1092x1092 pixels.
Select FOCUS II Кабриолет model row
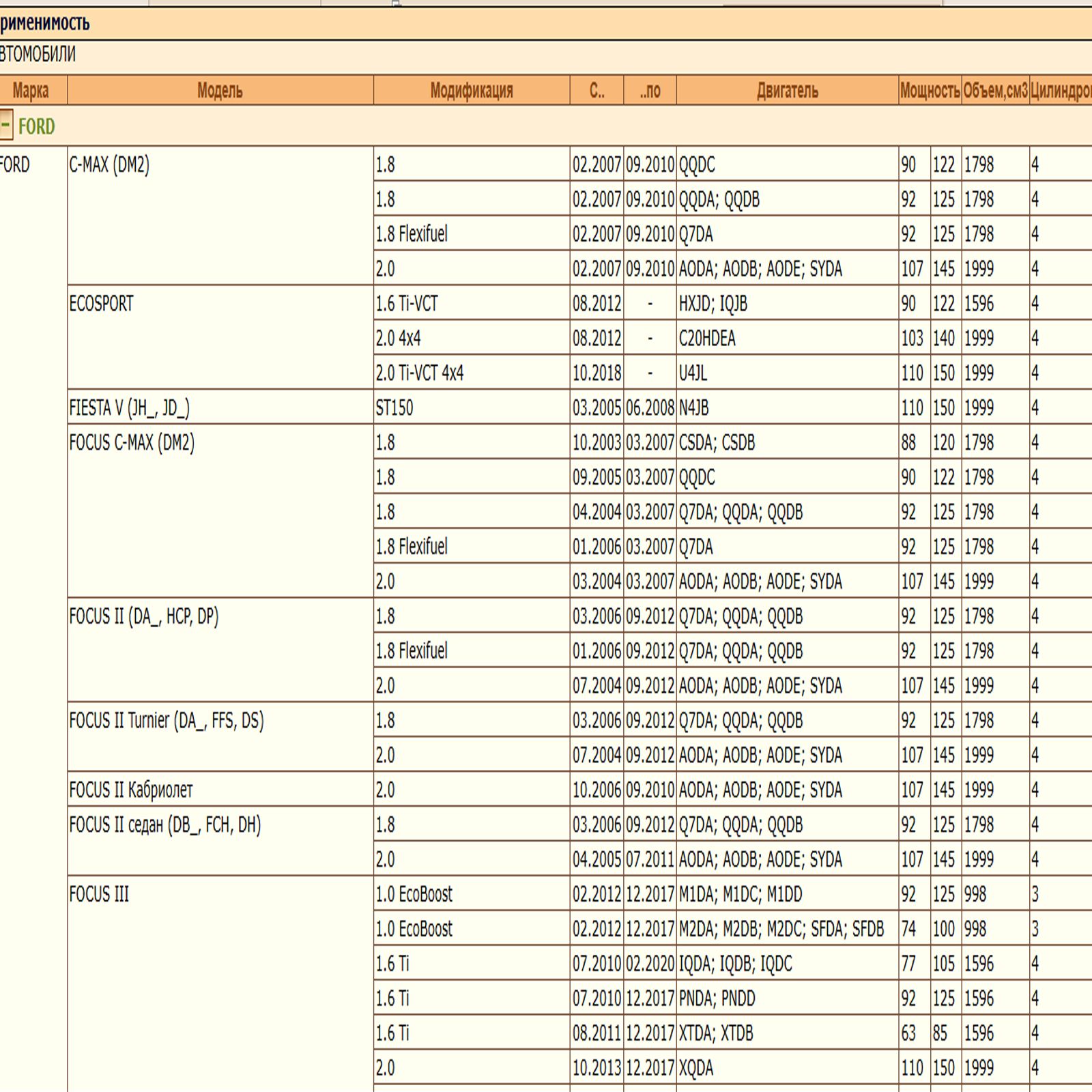click(x=131, y=790)
